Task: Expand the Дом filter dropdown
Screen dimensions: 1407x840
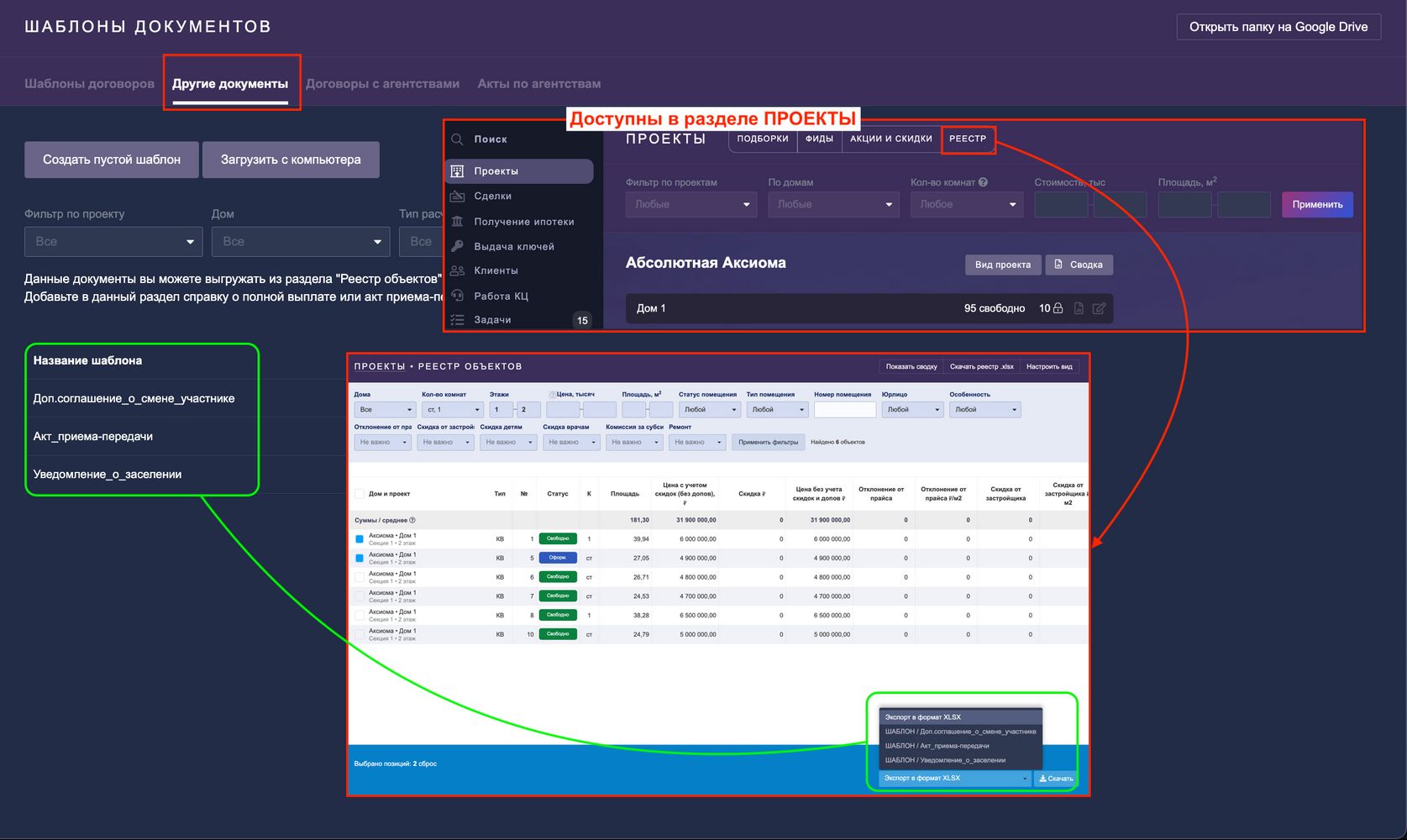Action: click(x=301, y=241)
